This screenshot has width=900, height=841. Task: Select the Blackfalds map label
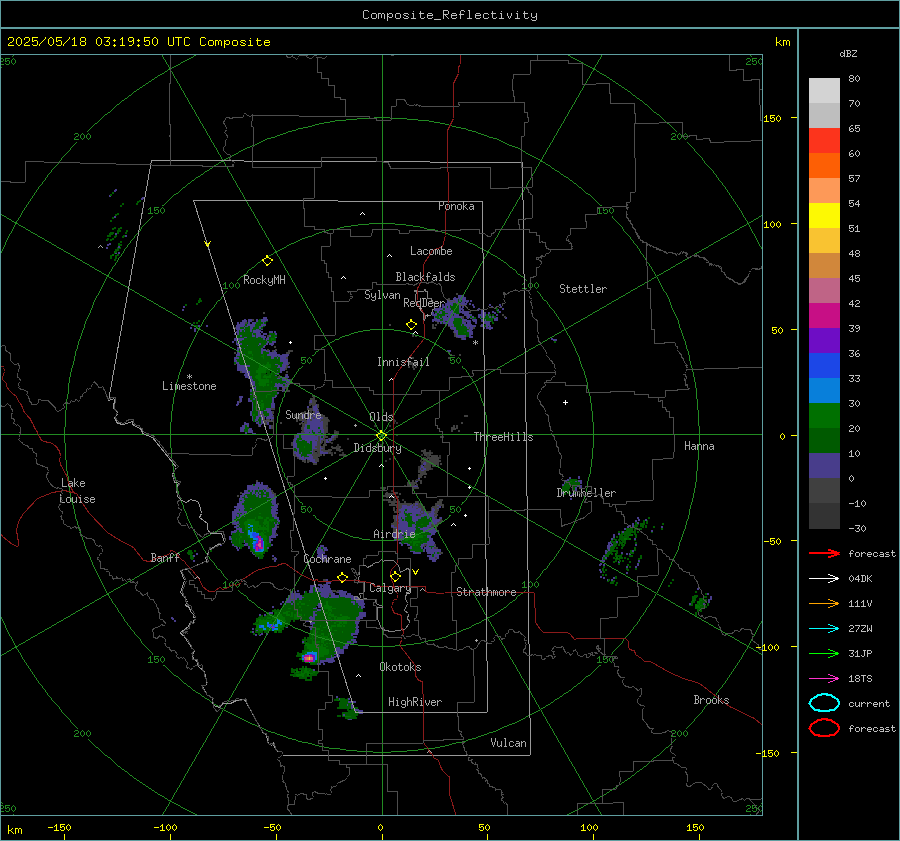425,277
